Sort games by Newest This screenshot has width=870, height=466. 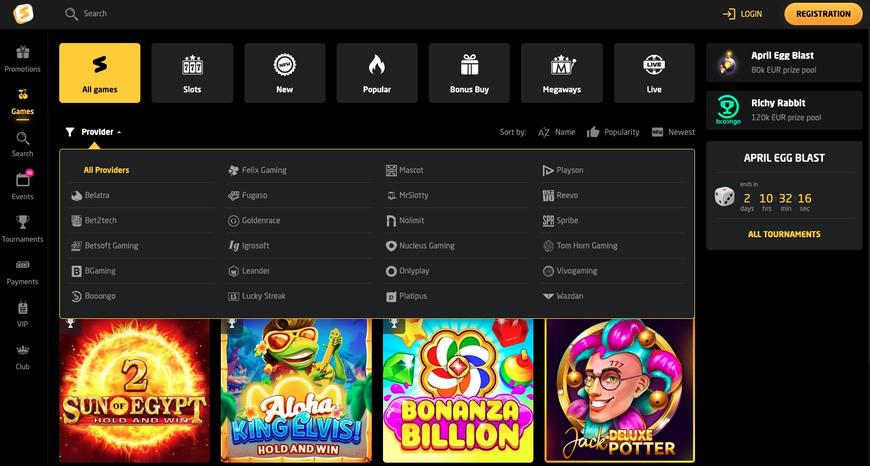(673, 132)
